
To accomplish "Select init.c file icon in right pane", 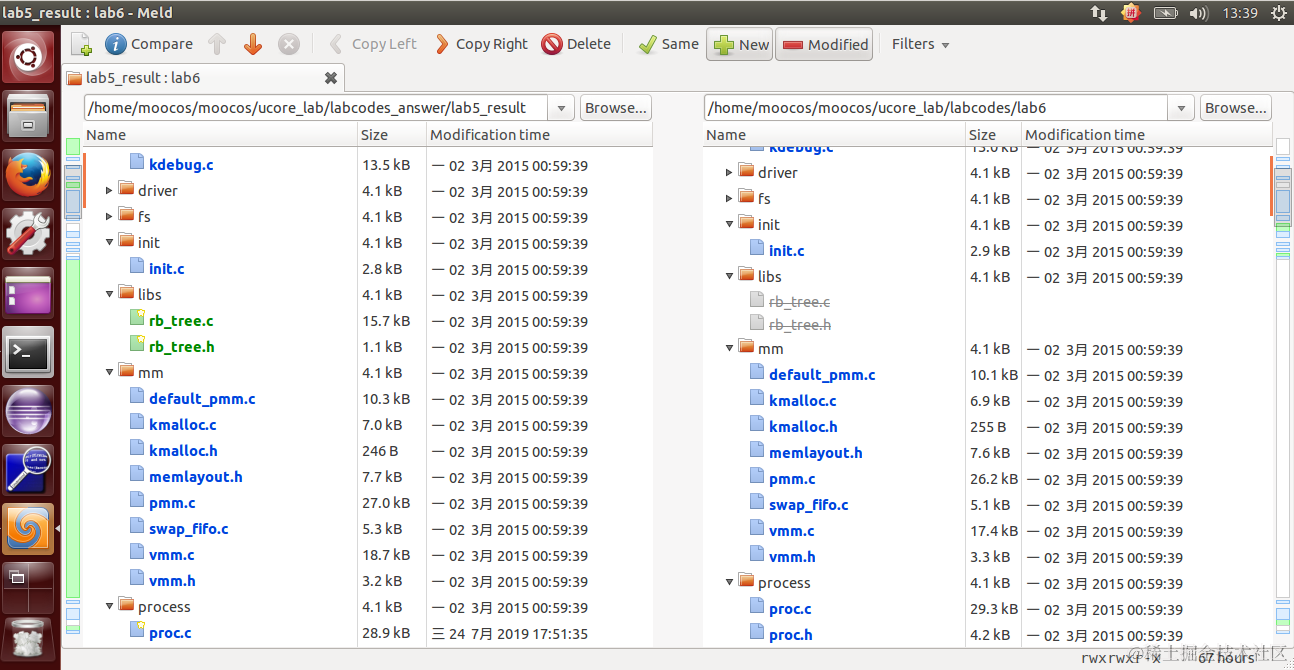I will (x=758, y=250).
